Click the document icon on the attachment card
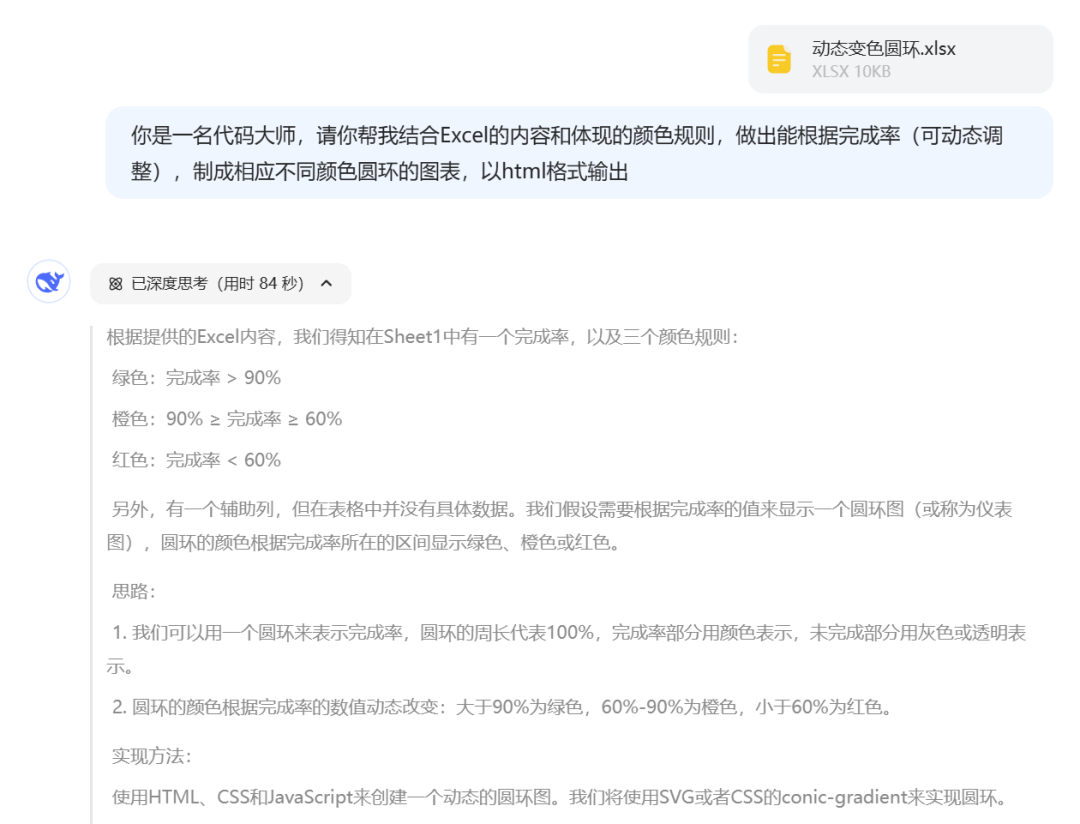 point(779,58)
